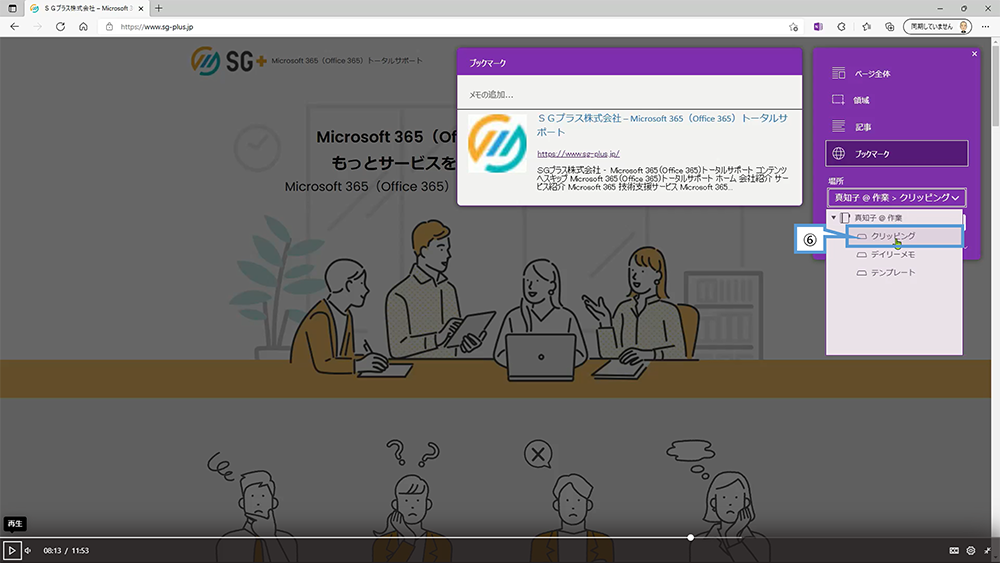Click the bookmark preview logo thumbnail
1000x563 pixels.
497,143
